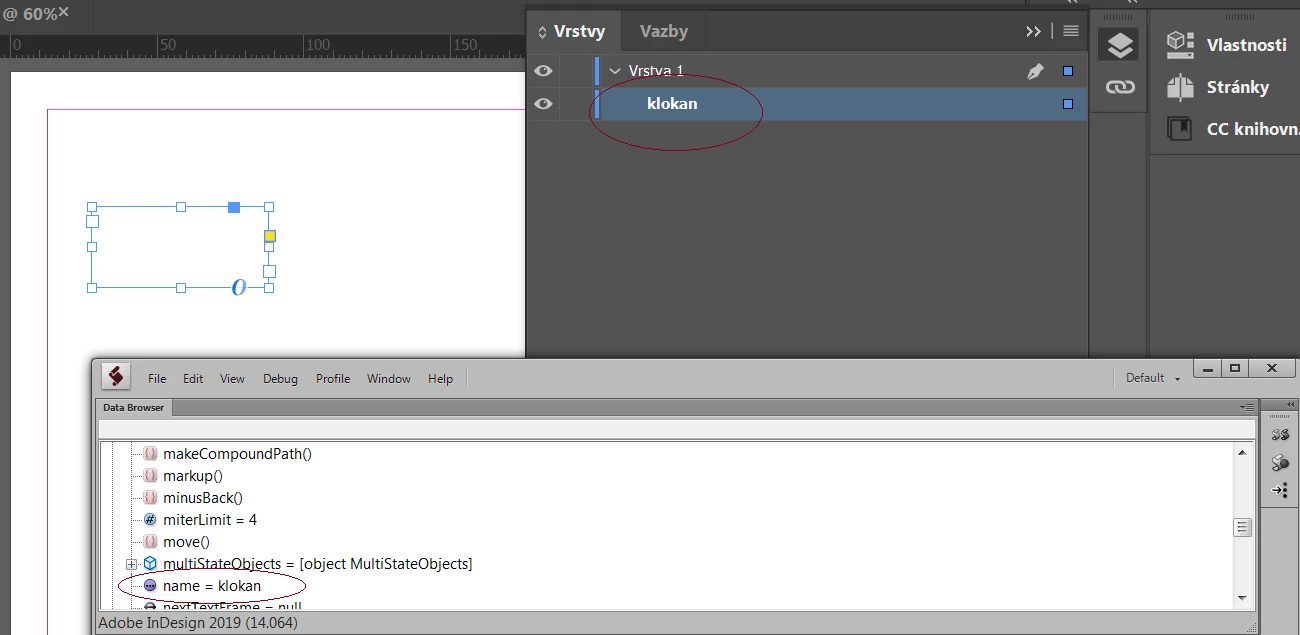Open the View menu in ExtendScript Toolkit
The width and height of the screenshot is (1300, 635).
pyautogui.click(x=232, y=378)
